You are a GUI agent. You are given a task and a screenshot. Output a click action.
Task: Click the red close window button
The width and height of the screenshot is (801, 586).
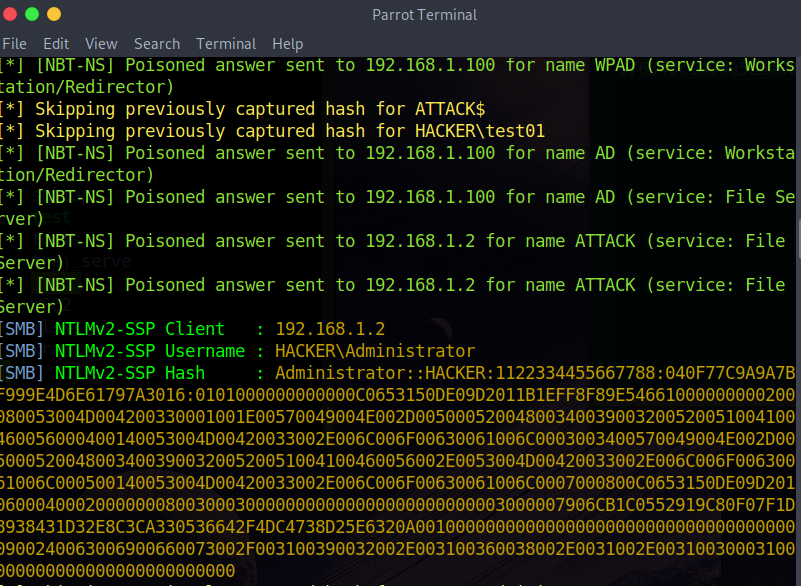click(x=11, y=15)
